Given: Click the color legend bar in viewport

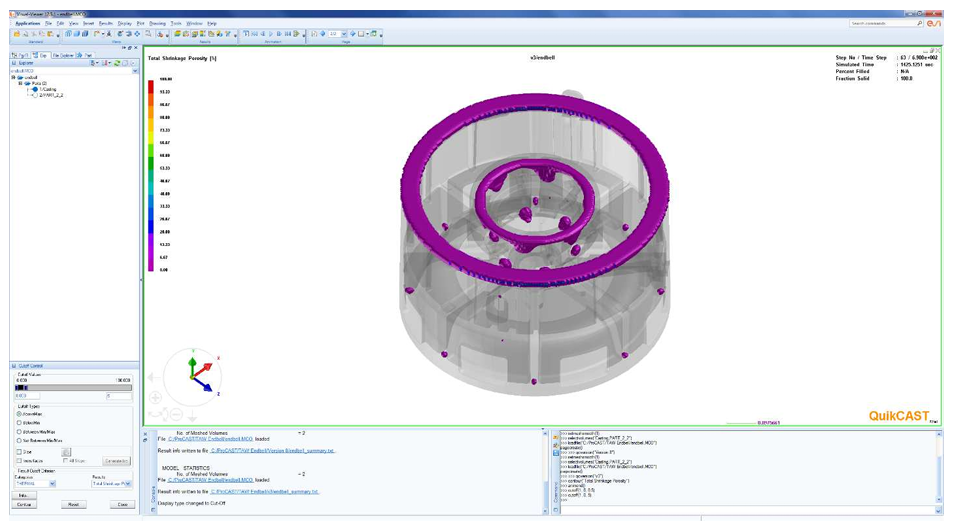Looking at the screenshot, I should (x=151, y=175).
